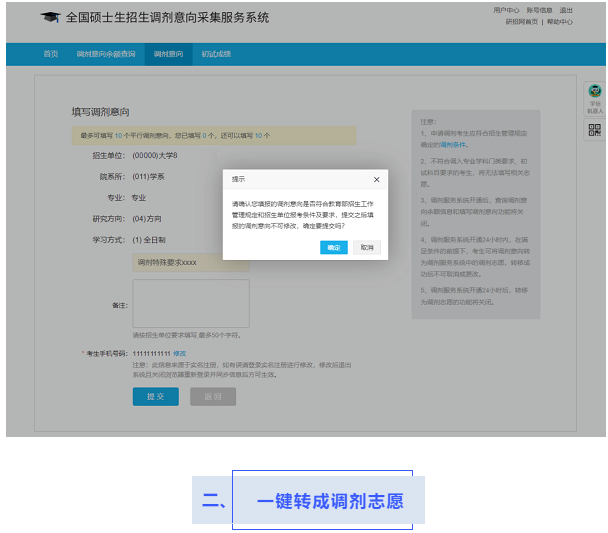The width and height of the screenshot is (608, 533).
Task: Open the 学信机器人 chatbot icon
Action: click(x=594, y=96)
